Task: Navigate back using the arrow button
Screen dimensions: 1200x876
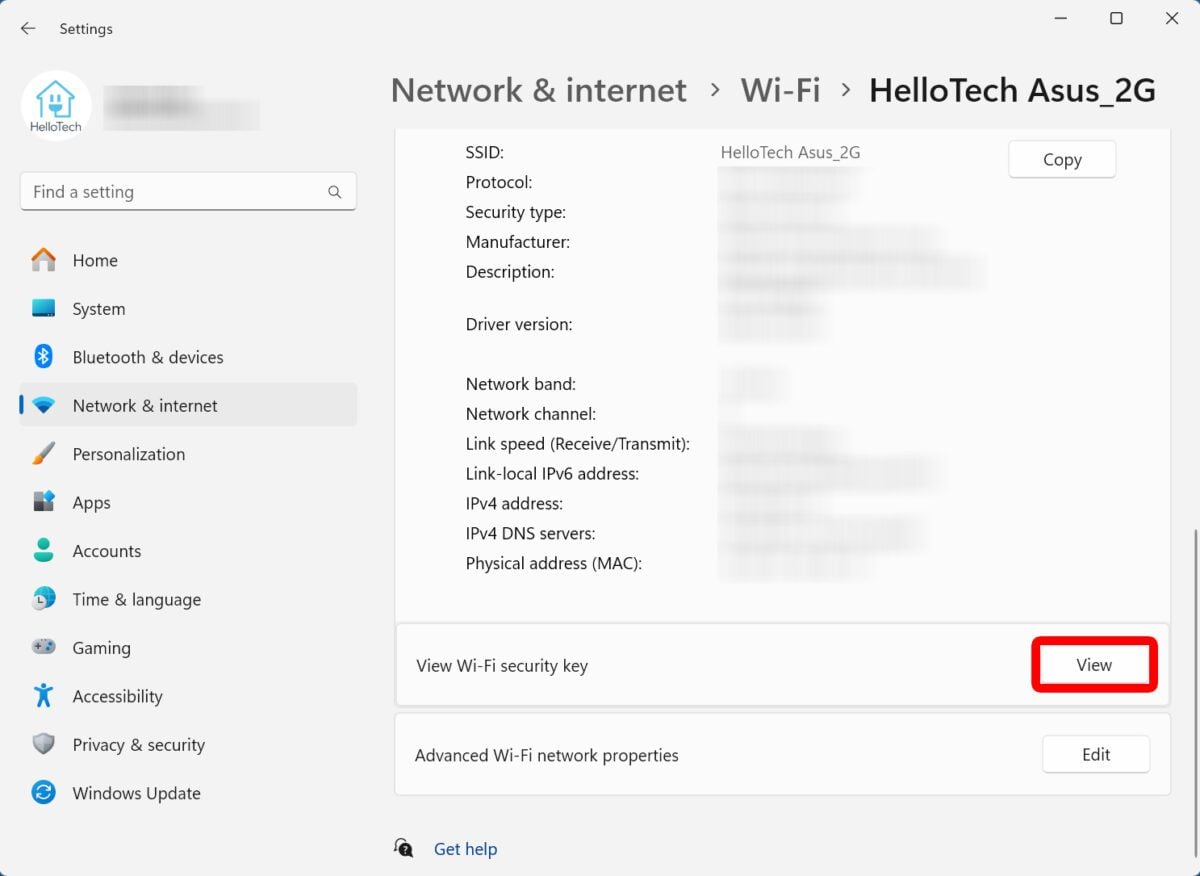Action: tap(27, 28)
